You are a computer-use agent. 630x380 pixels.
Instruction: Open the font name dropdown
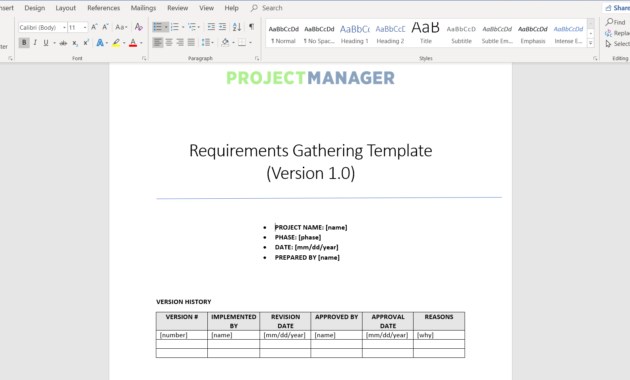click(x=64, y=27)
